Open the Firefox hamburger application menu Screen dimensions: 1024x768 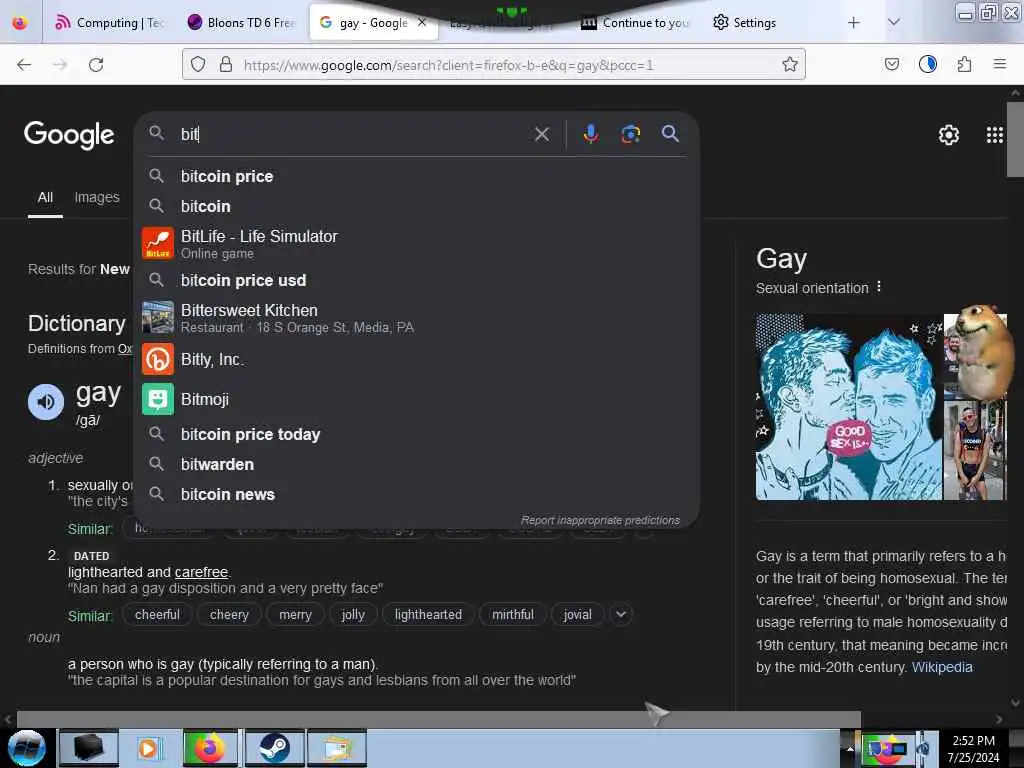(x=999, y=64)
